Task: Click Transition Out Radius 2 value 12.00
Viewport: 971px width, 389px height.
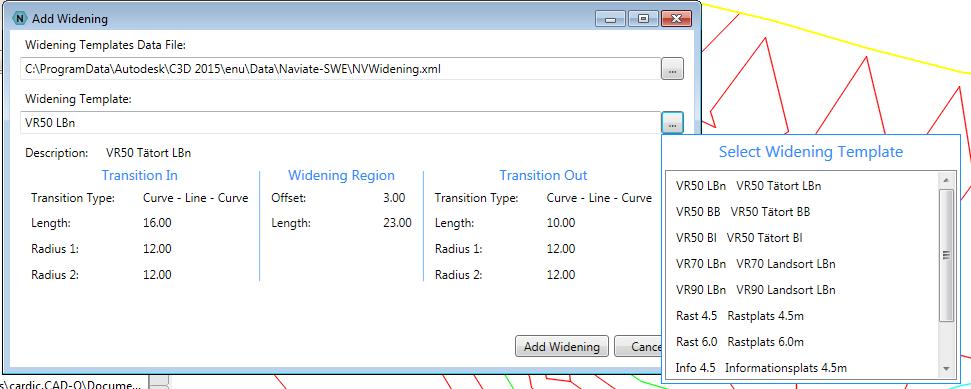Action: pyautogui.click(x=561, y=274)
